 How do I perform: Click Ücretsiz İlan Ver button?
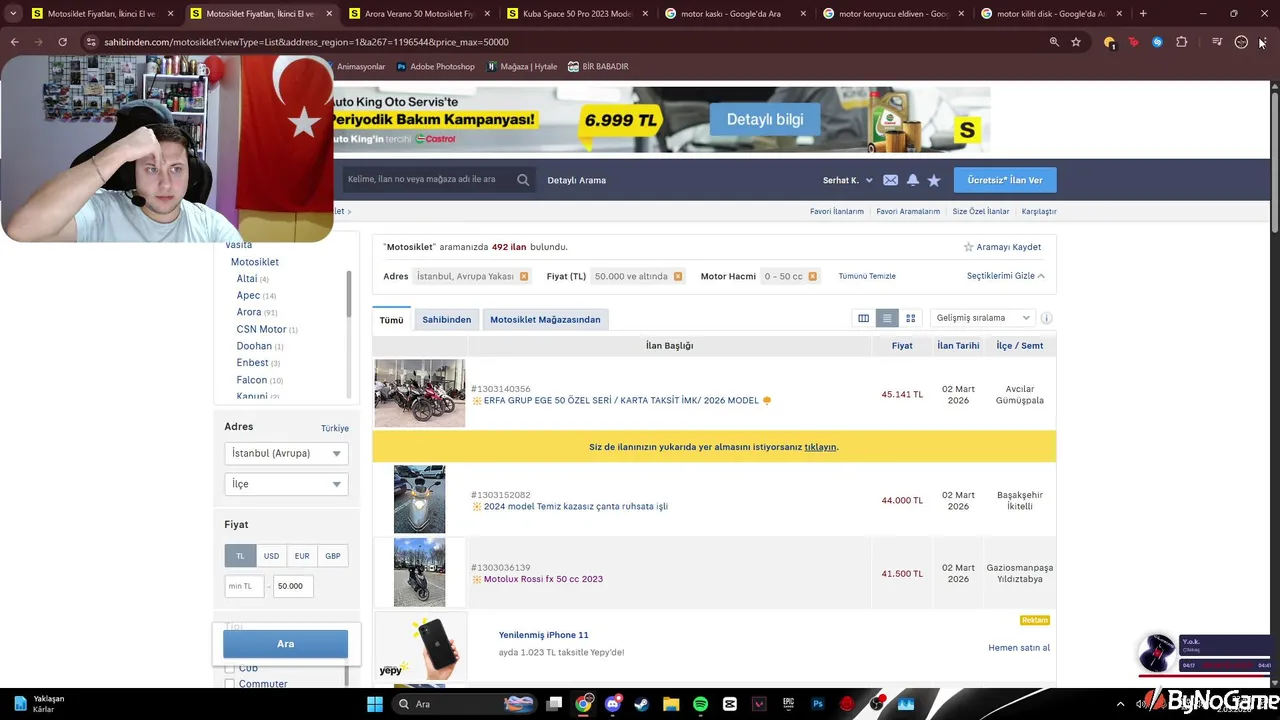click(x=1005, y=180)
